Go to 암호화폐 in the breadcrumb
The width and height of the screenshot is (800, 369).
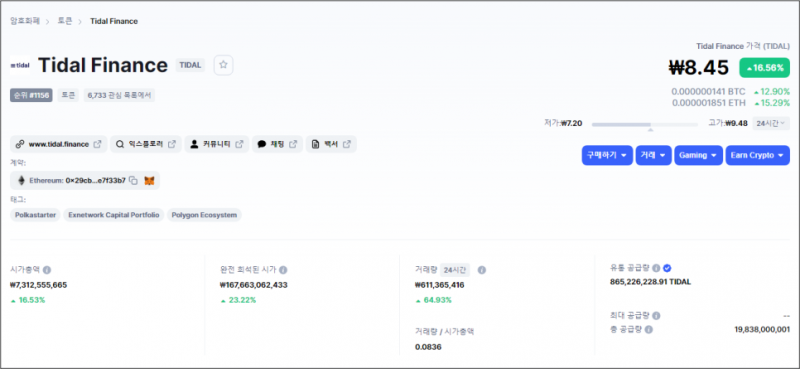click(x=25, y=21)
